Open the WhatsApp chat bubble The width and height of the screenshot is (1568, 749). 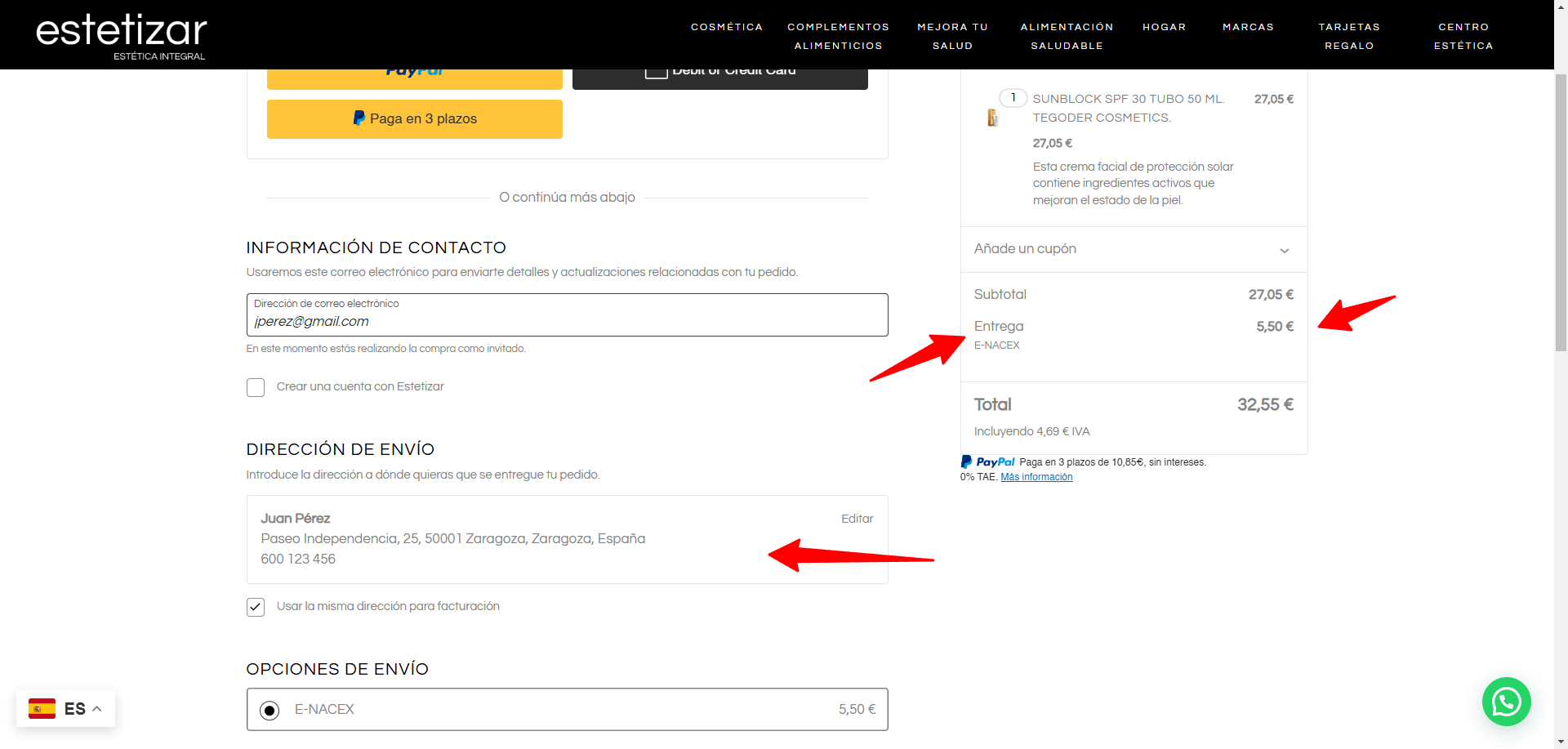tap(1506, 702)
